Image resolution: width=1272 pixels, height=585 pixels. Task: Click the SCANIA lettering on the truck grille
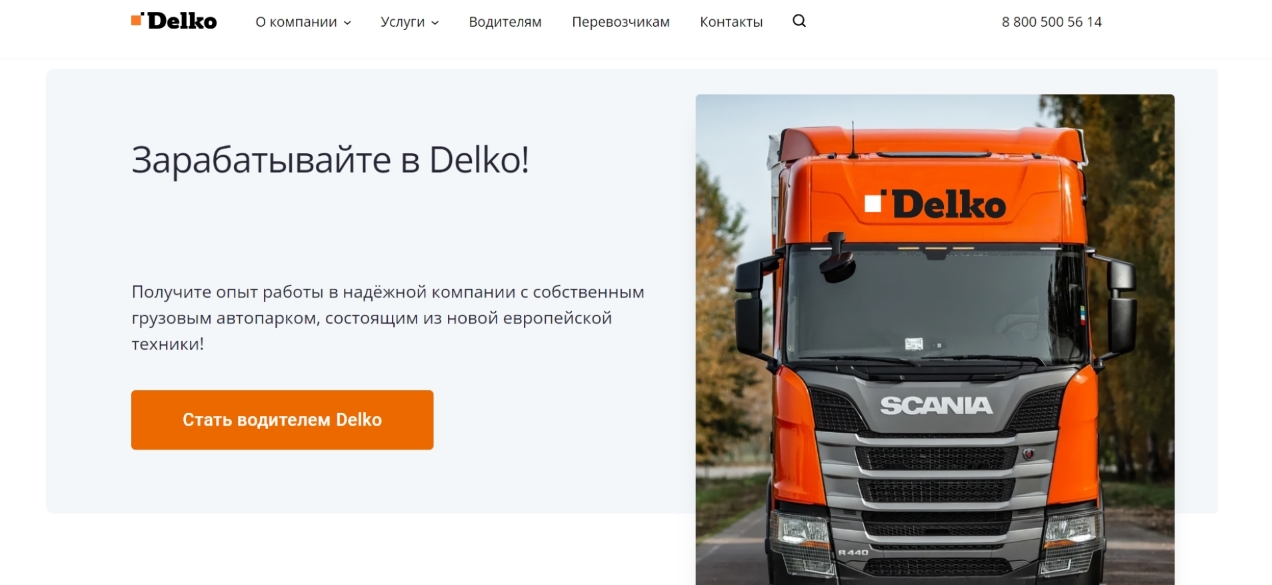936,405
